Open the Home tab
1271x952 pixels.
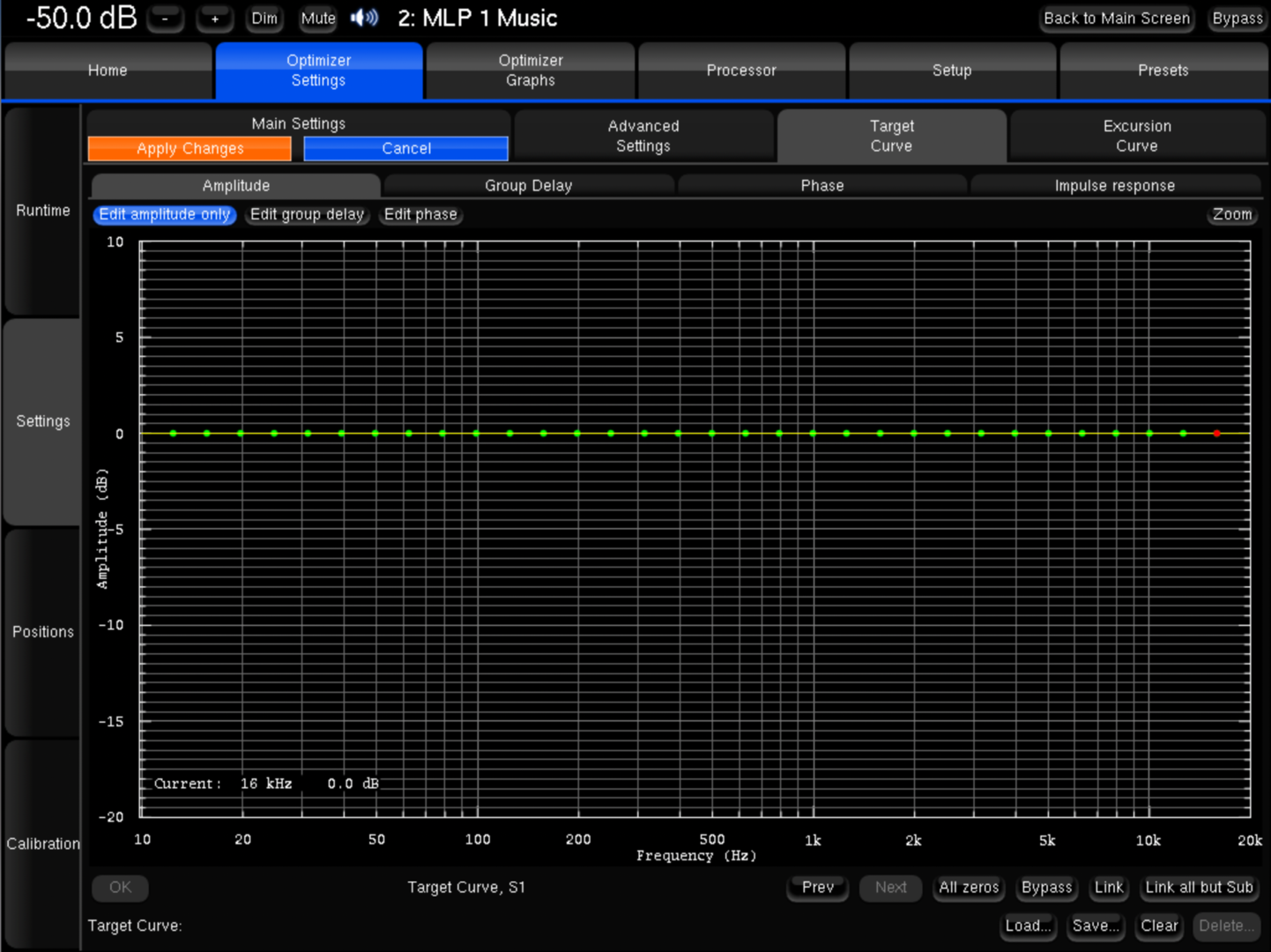(x=108, y=71)
